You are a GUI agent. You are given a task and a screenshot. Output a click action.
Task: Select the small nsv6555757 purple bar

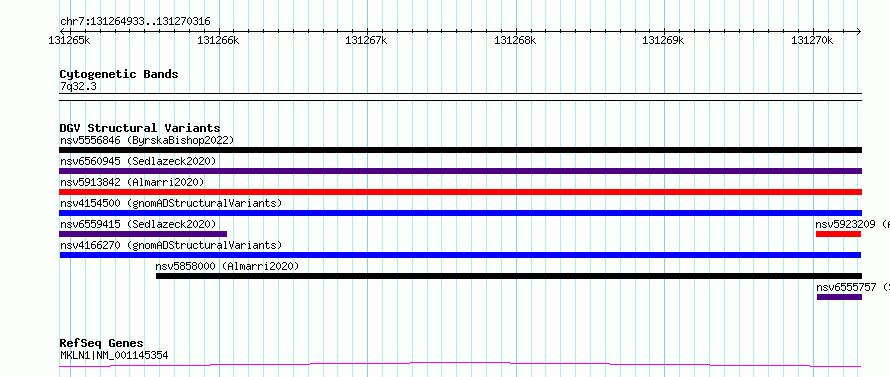click(839, 297)
